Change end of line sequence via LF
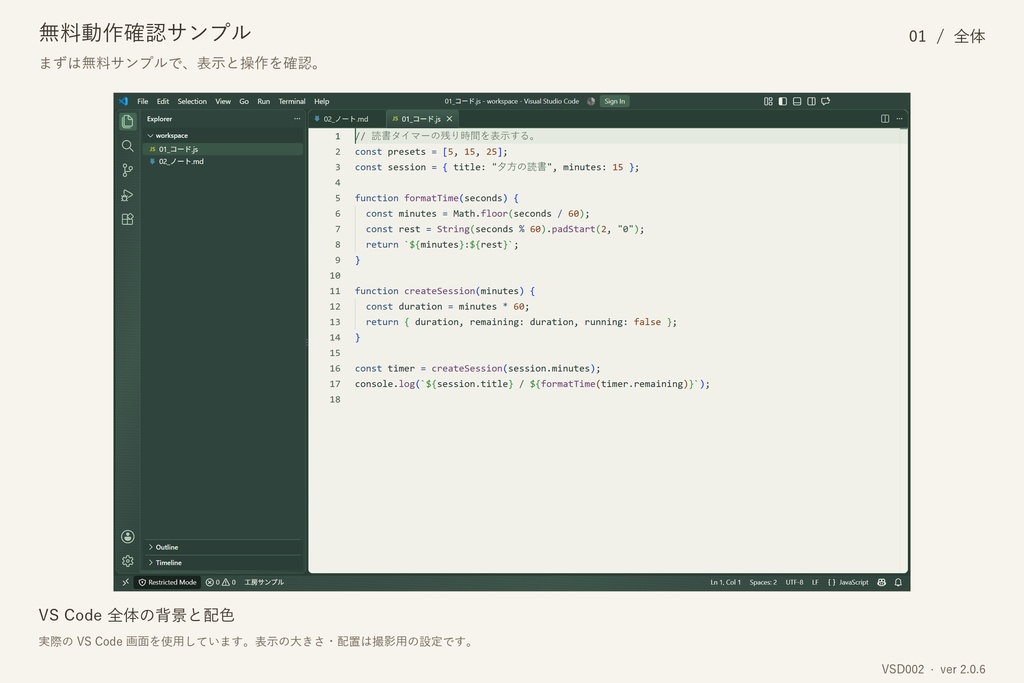Screen dimensions: 1024x683 tap(815, 582)
